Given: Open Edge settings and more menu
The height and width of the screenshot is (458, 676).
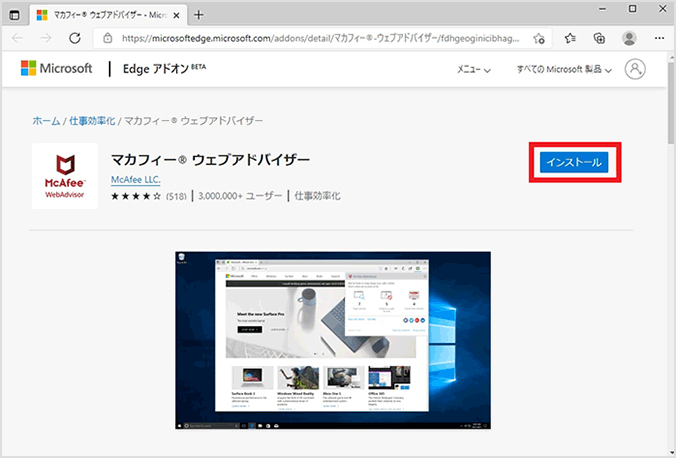Looking at the screenshot, I should pos(659,38).
